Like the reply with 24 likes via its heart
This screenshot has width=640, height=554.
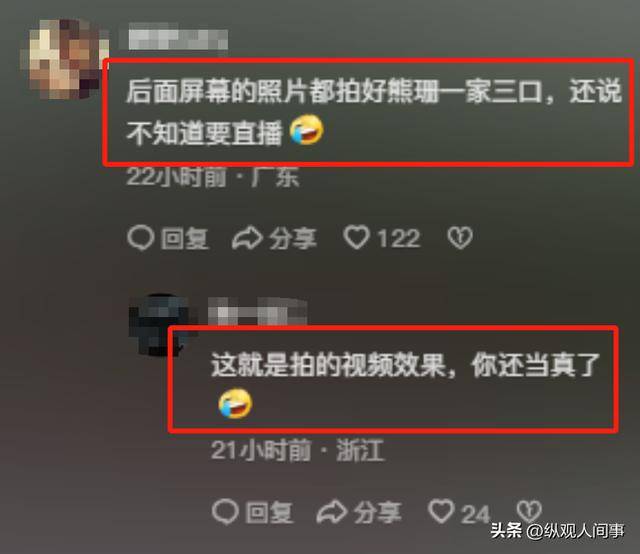[x=441, y=511]
